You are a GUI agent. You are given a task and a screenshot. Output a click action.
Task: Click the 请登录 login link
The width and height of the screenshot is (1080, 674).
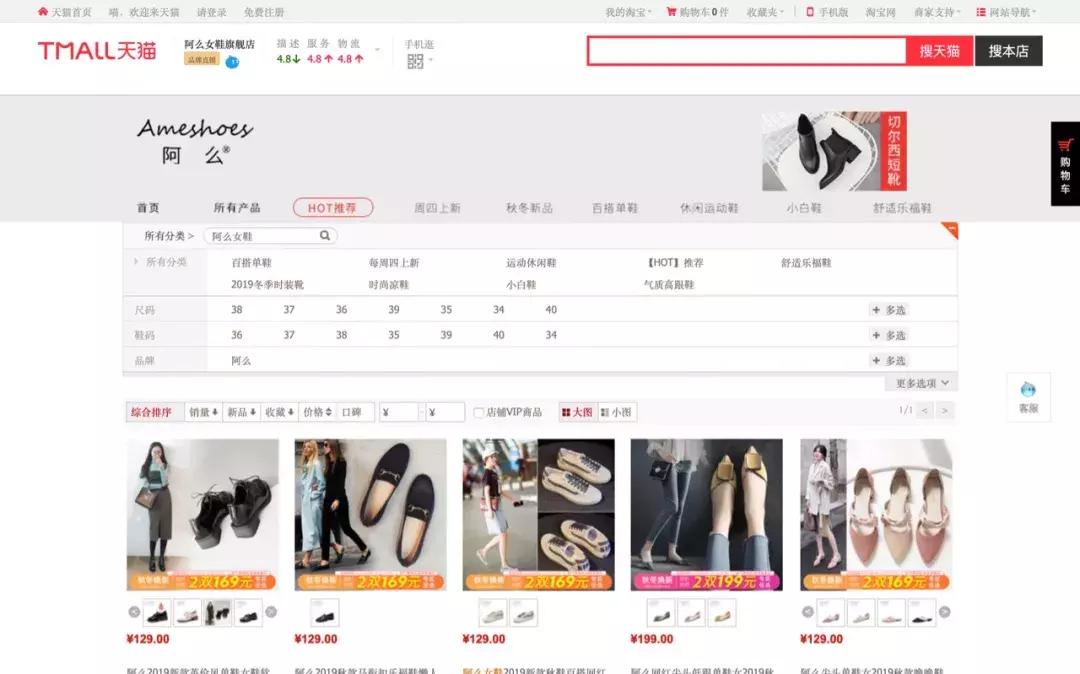pos(211,12)
